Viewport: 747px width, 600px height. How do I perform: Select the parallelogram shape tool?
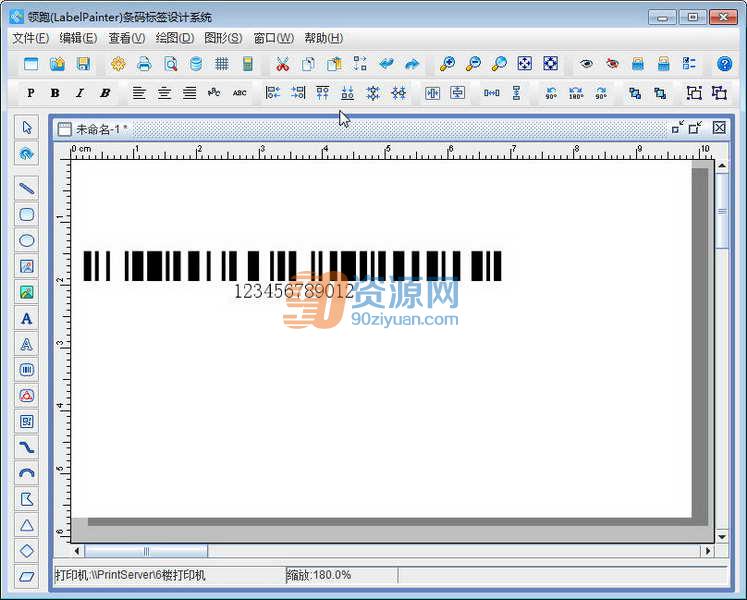click(27, 576)
